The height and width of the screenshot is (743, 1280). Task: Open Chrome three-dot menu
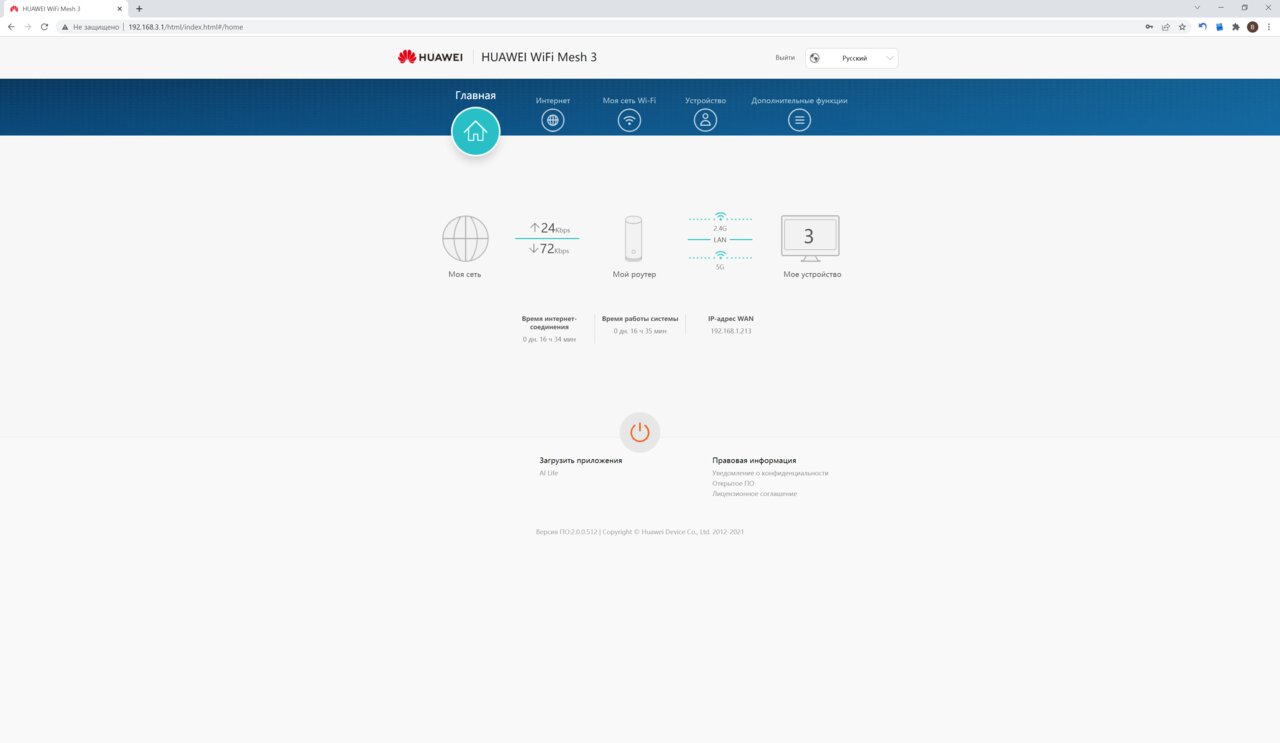tap(1269, 27)
